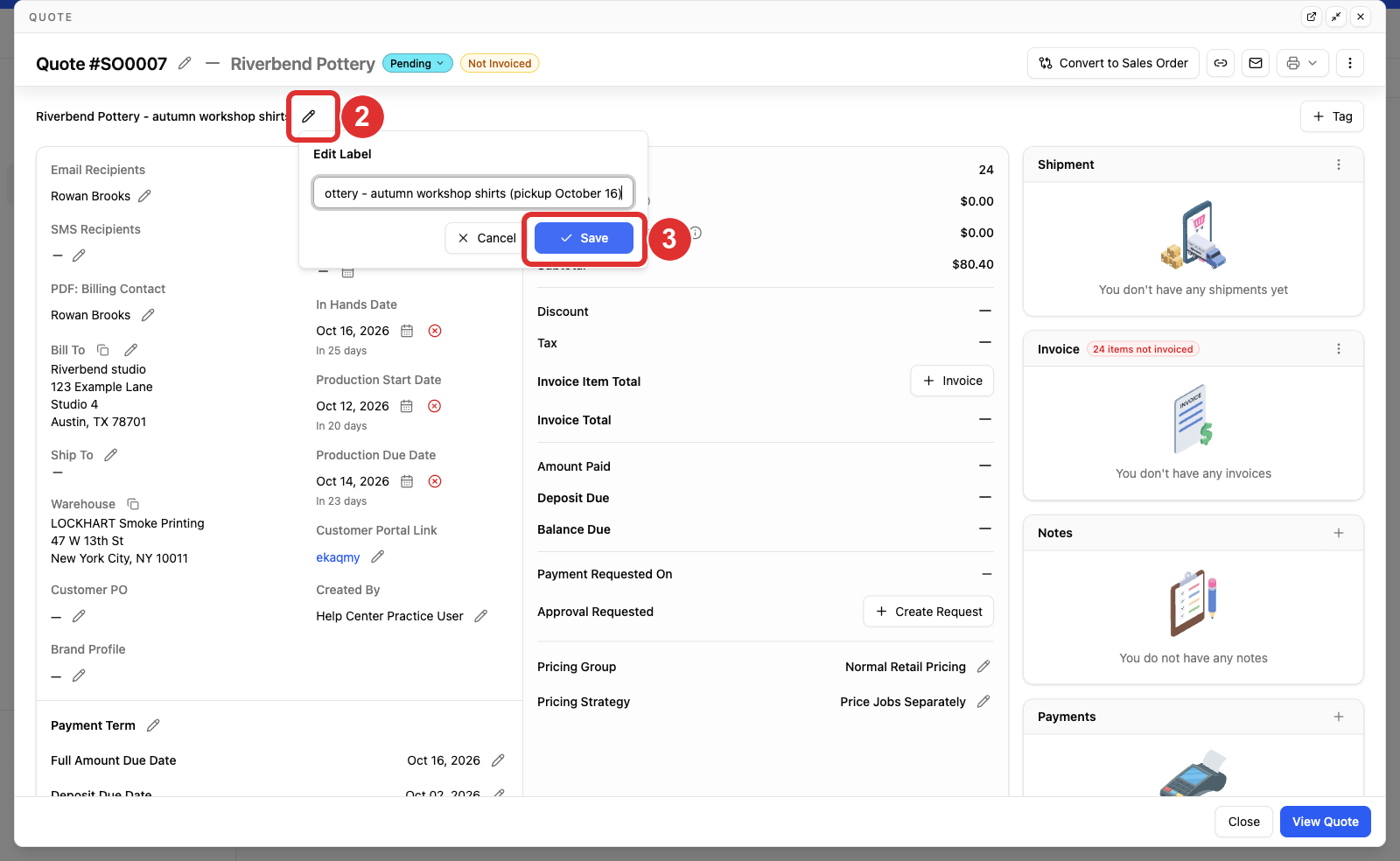Image resolution: width=1400 pixels, height=861 pixels.
Task: Clear the Production Due Date
Action: (435, 481)
